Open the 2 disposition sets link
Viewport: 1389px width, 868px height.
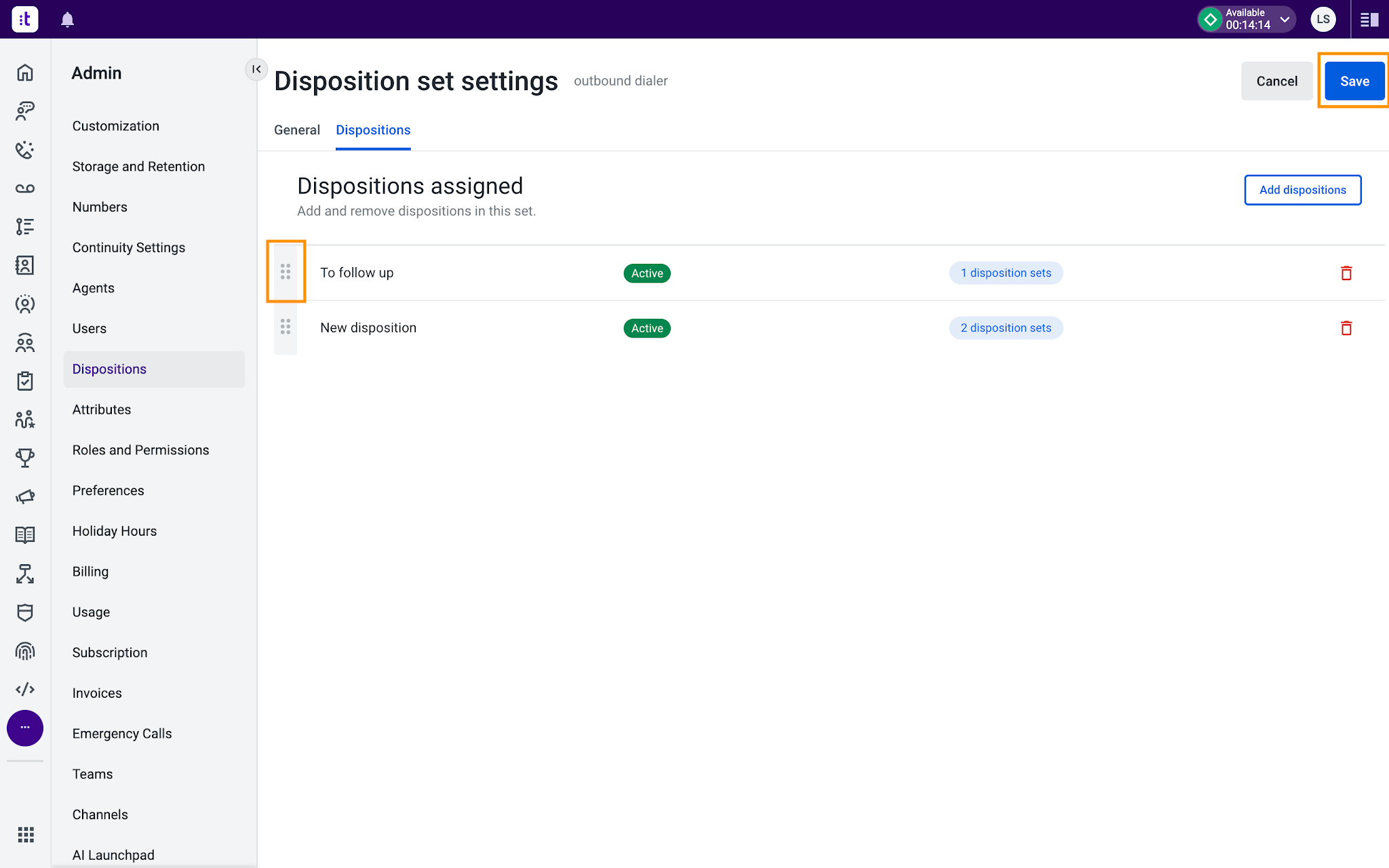(x=1006, y=328)
